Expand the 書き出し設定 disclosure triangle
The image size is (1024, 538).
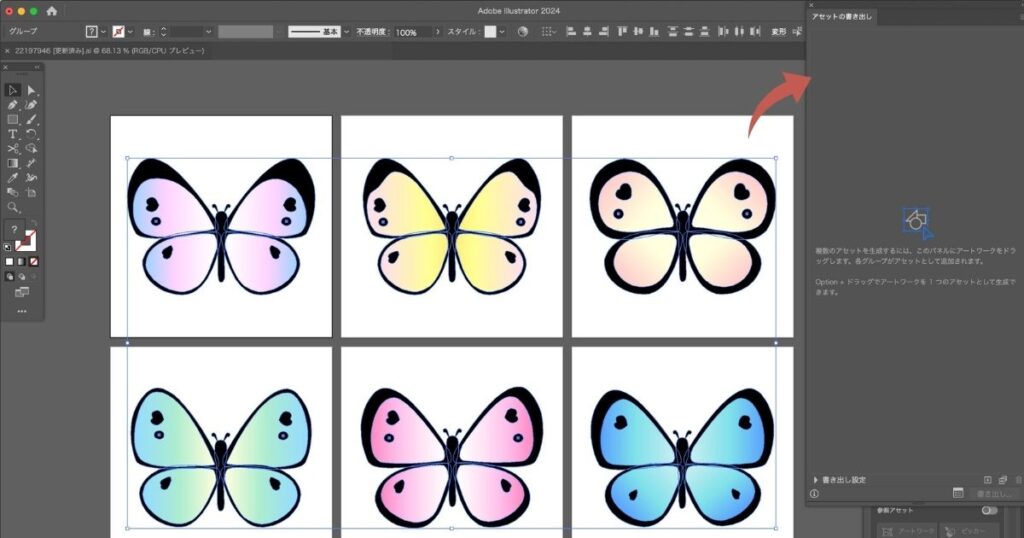(x=815, y=480)
